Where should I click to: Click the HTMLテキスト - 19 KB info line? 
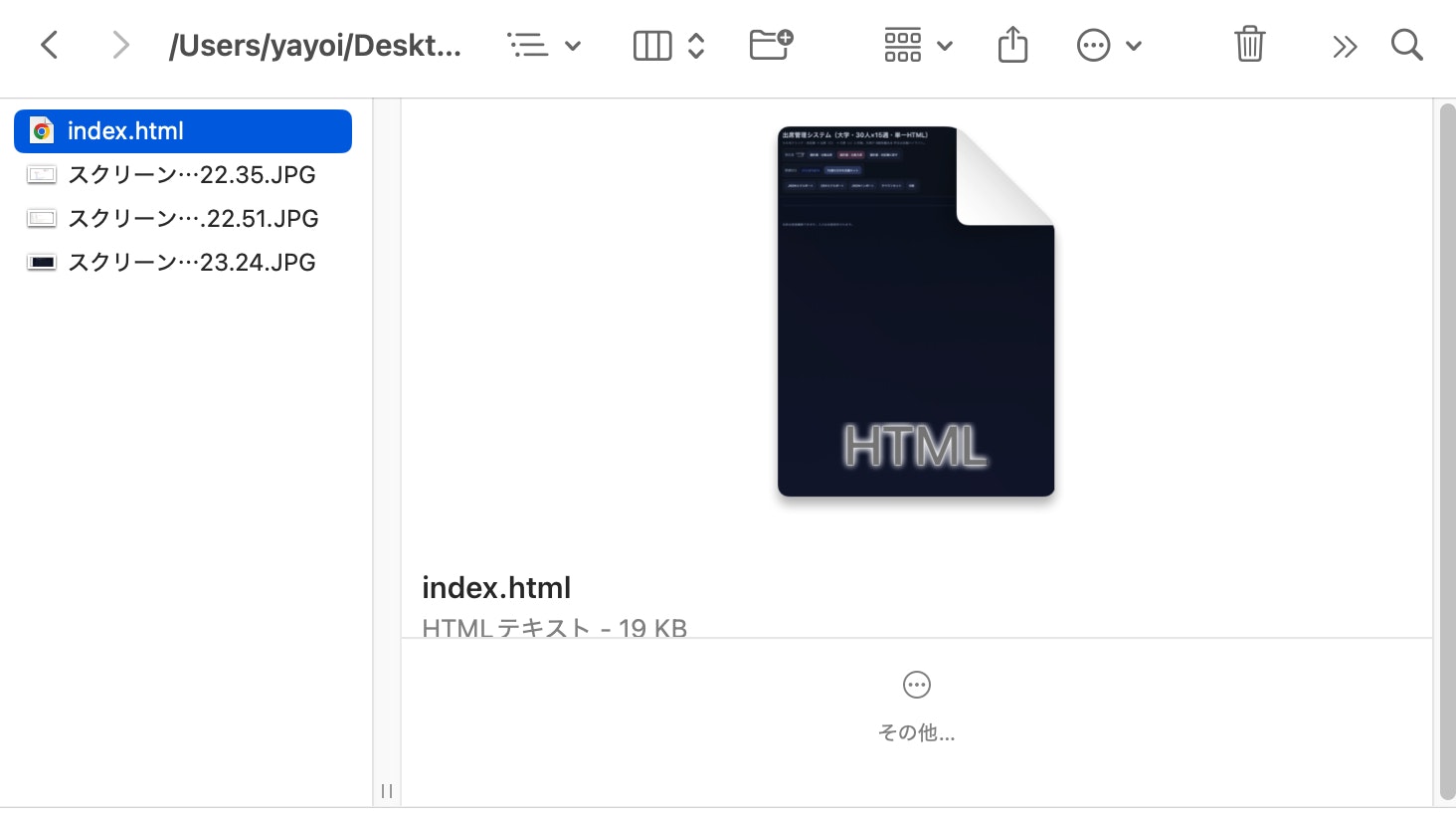coord(554,628)
